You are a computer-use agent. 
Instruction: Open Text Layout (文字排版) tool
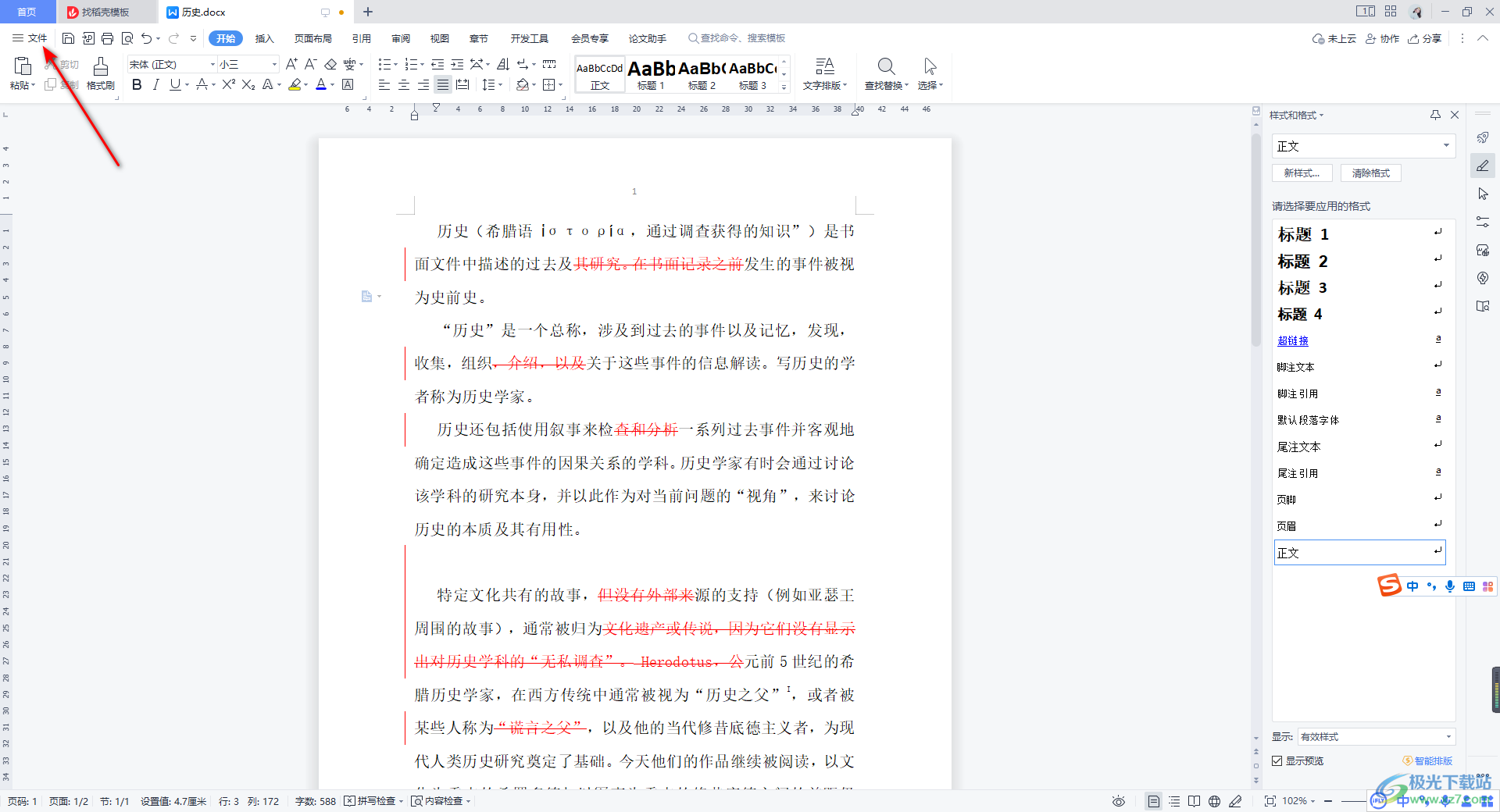point(824,73)
